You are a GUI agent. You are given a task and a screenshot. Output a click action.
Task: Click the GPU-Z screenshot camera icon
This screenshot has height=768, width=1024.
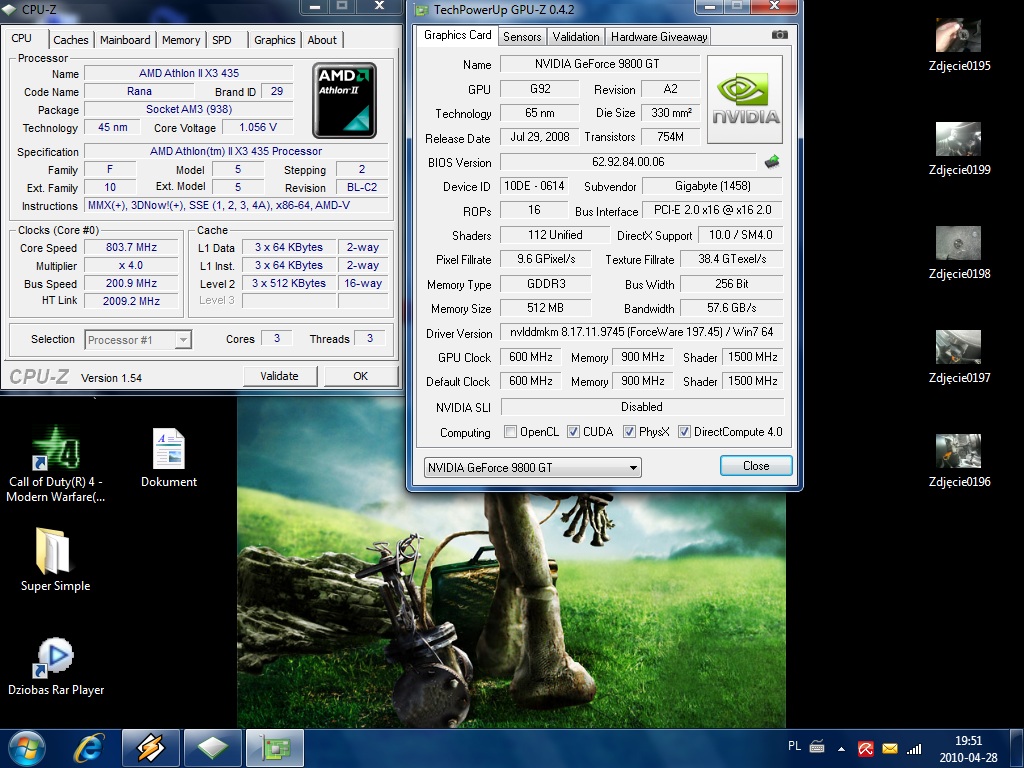tap(779, 35)
